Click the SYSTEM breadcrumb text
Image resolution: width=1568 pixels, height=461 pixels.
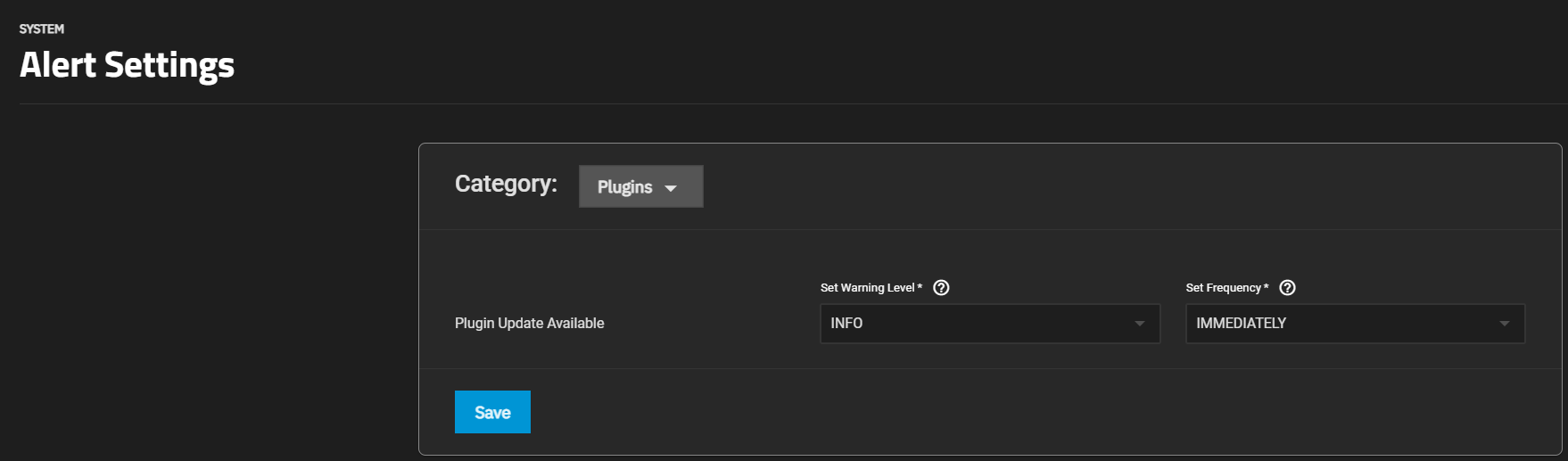(42, 29)
